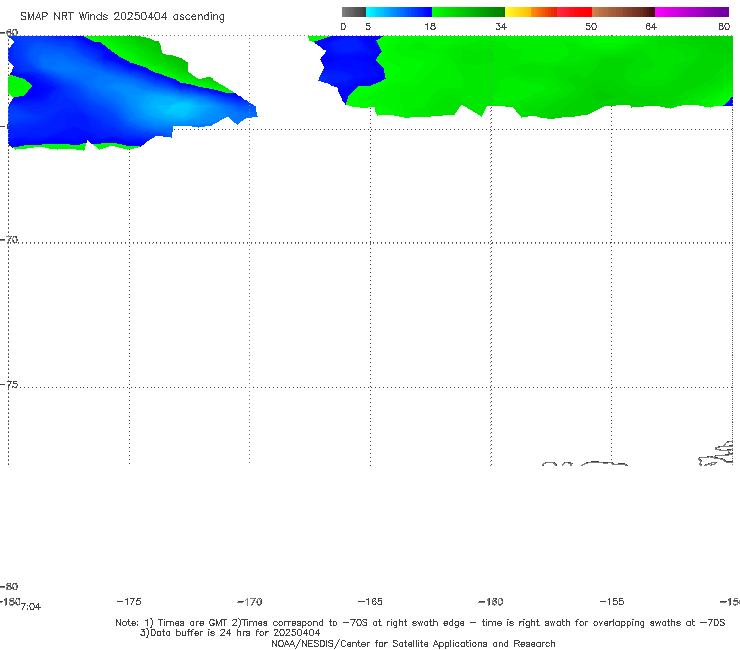This screenshot has height=650, width=740.
Task: Click the color bar label '50'
Action: pyautogui.click(x=591, y=27)
